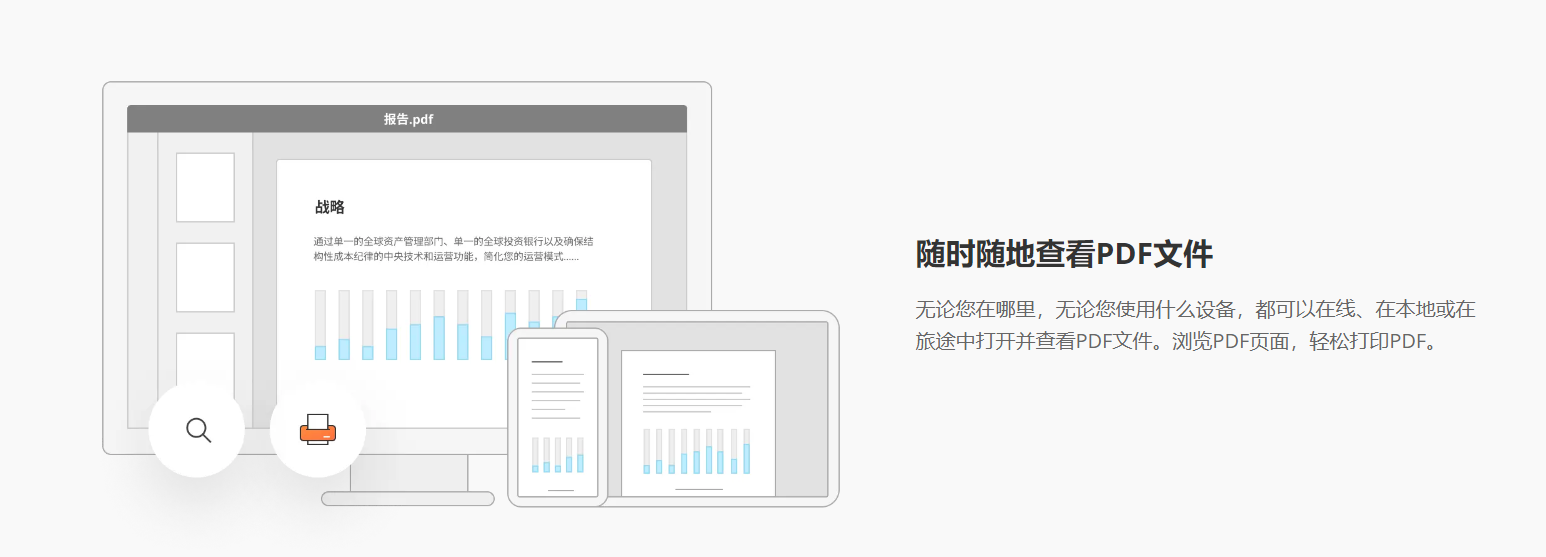Viewport: 1546px width, 557px height.
Task: Click the paragraph line starting 无论您在哪里
Action: click(1195, 309)
